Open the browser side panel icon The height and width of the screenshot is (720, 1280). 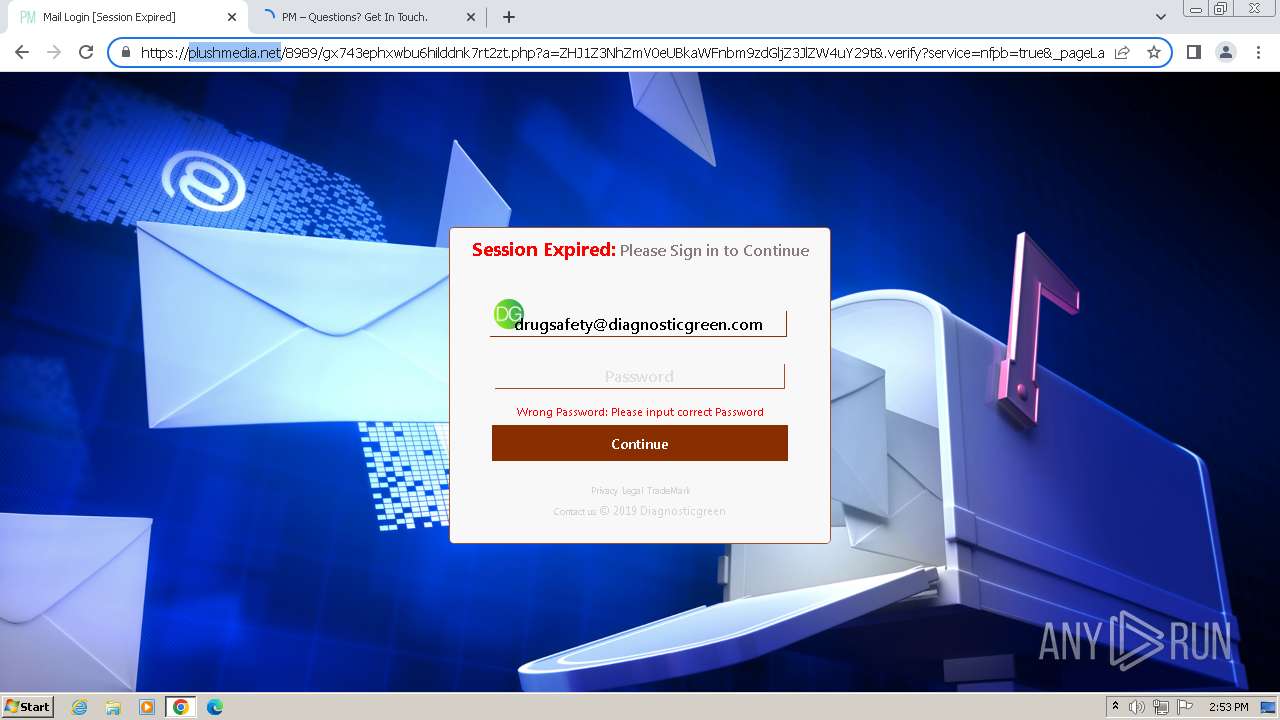[1193, 52]
